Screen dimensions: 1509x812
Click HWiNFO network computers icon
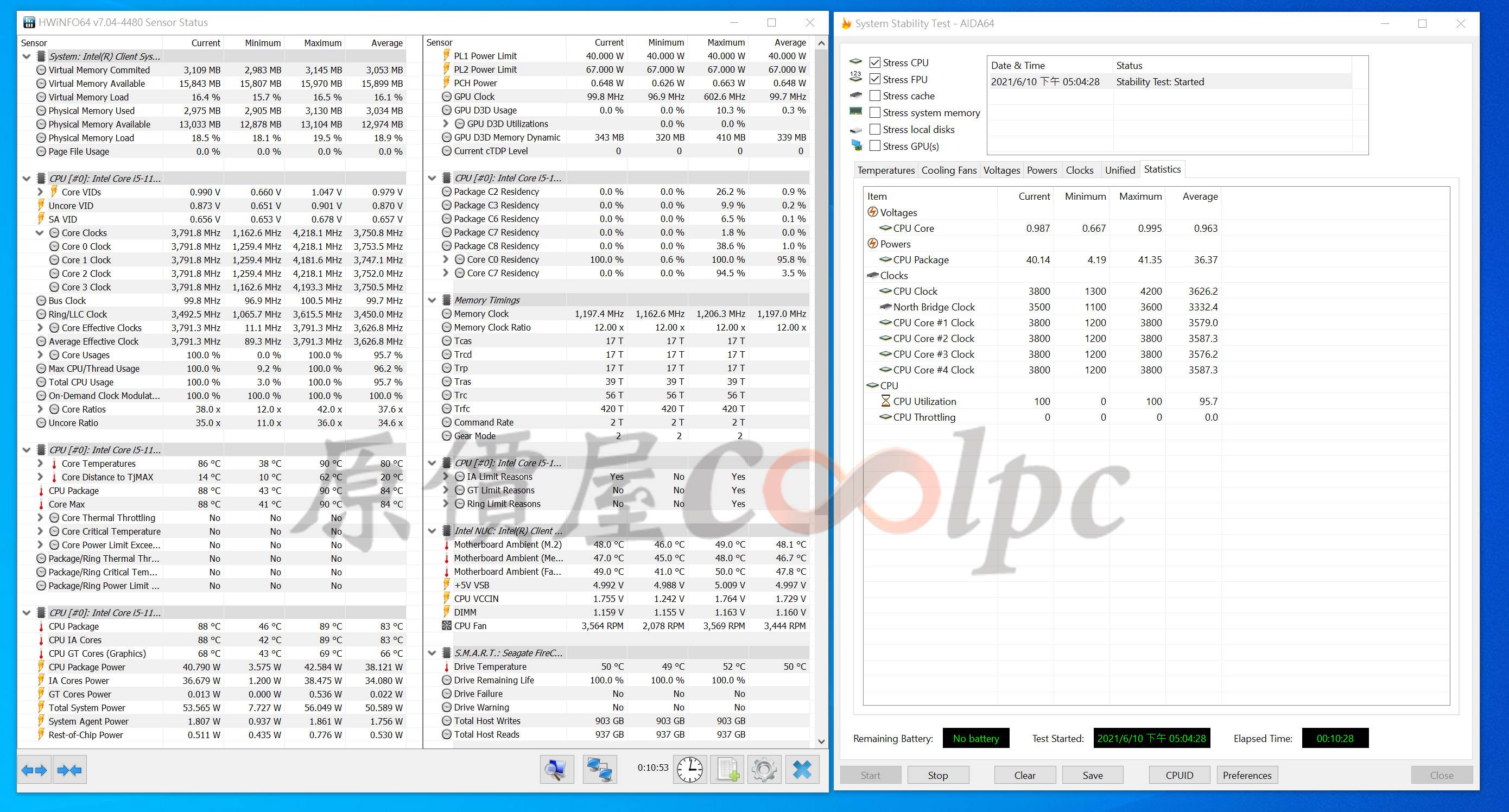point(599,770)
